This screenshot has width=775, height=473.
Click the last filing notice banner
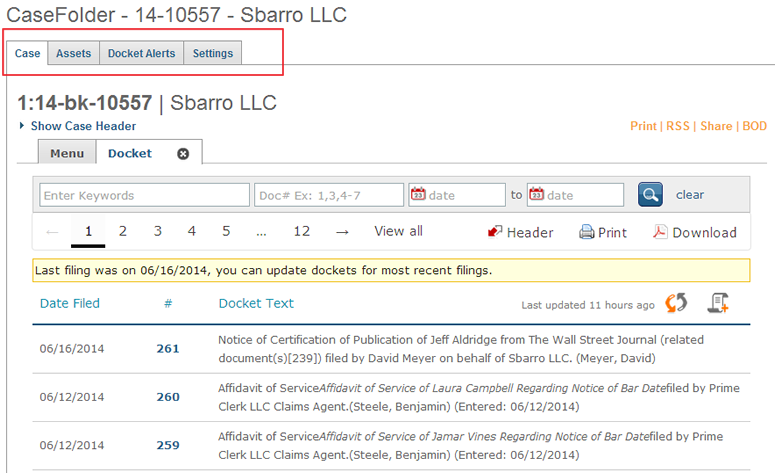coord(391,270)
